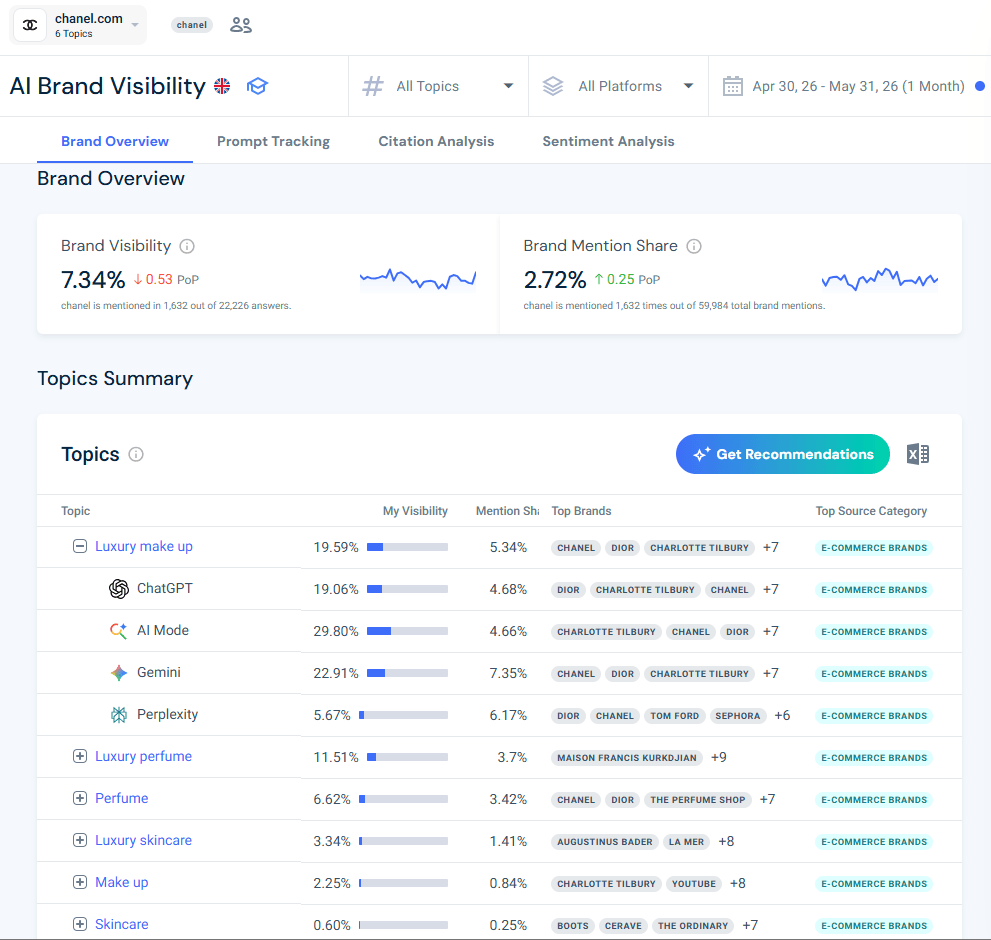The height and width of the screenshot is (940, 991).
Task: Open the graduation cap learning icon
Action: 257,86
